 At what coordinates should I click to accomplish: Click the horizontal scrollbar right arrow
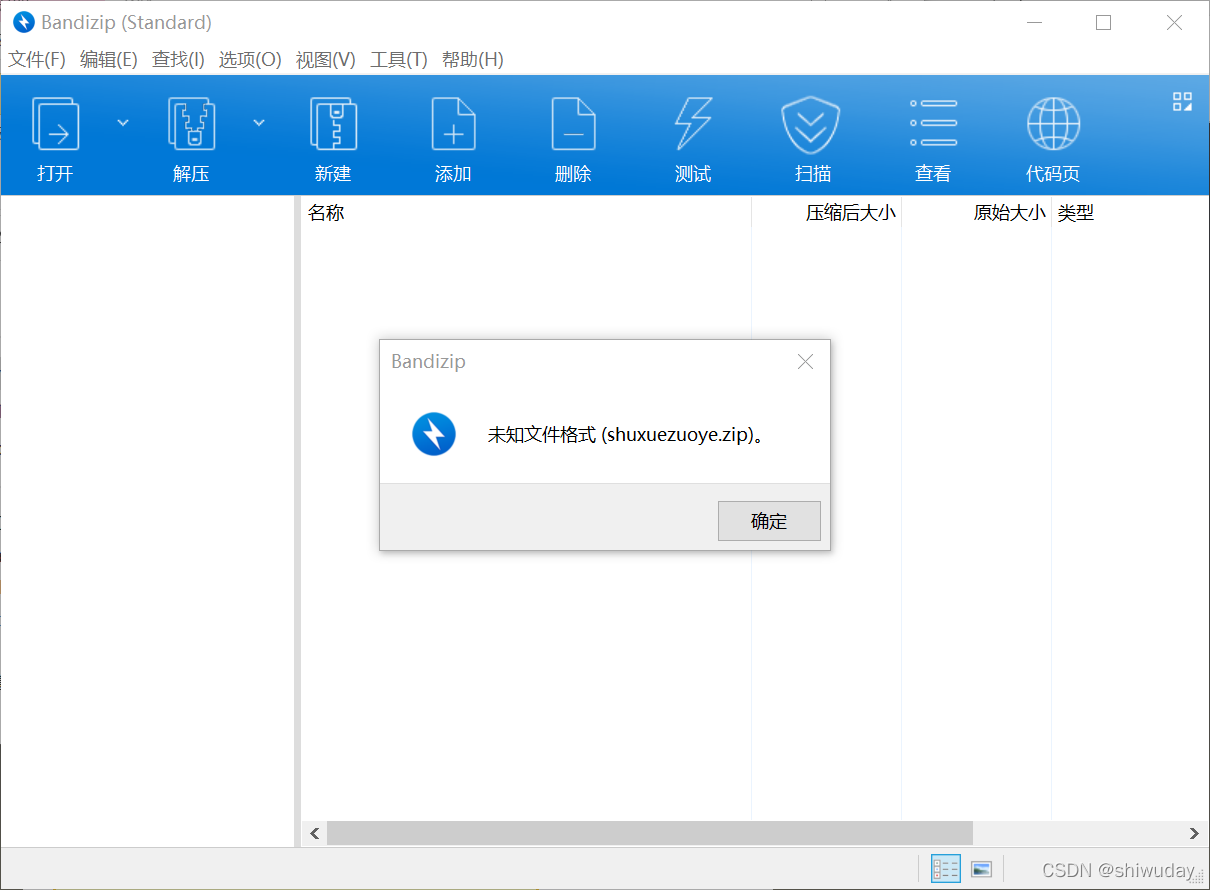[1194, 833]
